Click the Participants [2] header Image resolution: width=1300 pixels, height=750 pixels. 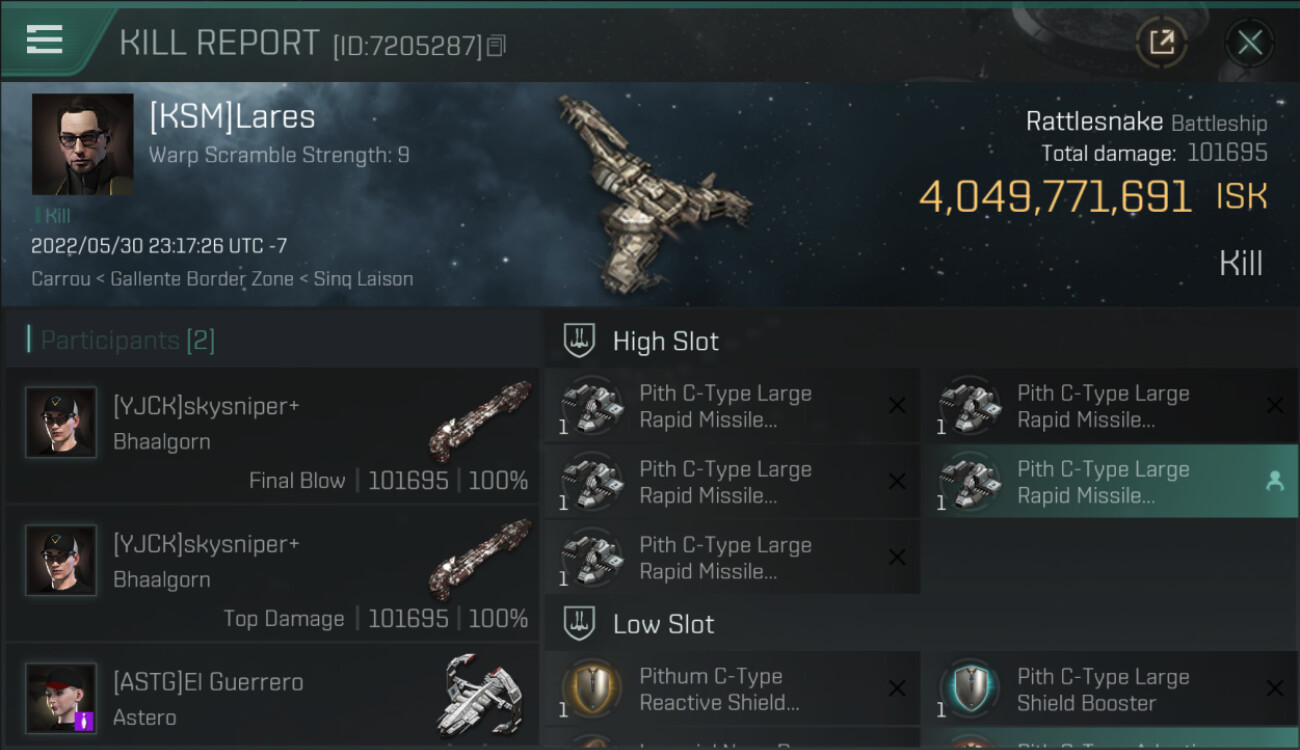[121, 340]
